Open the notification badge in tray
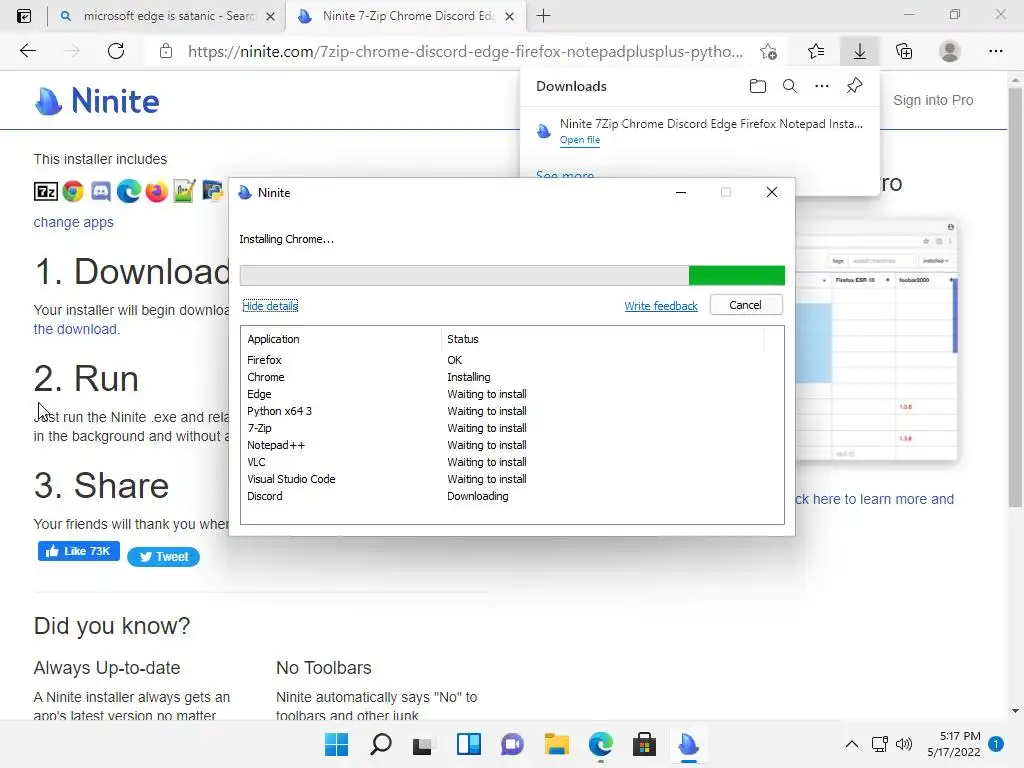Screen dimensions: 1024x768 (x=996, y=743)
